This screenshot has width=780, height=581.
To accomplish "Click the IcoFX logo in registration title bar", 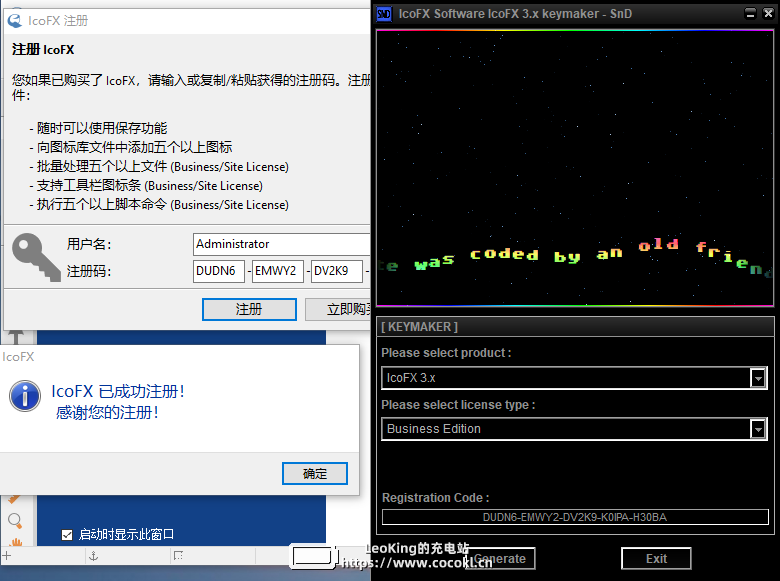I will (x=15, y=20).
